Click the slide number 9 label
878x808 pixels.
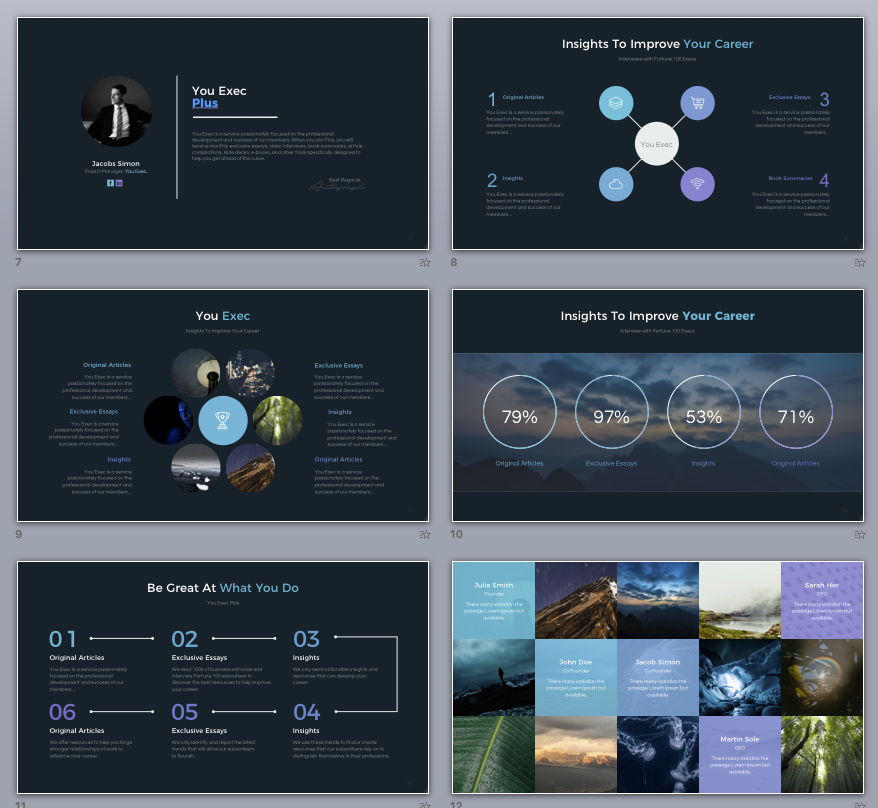click(18, 534)
